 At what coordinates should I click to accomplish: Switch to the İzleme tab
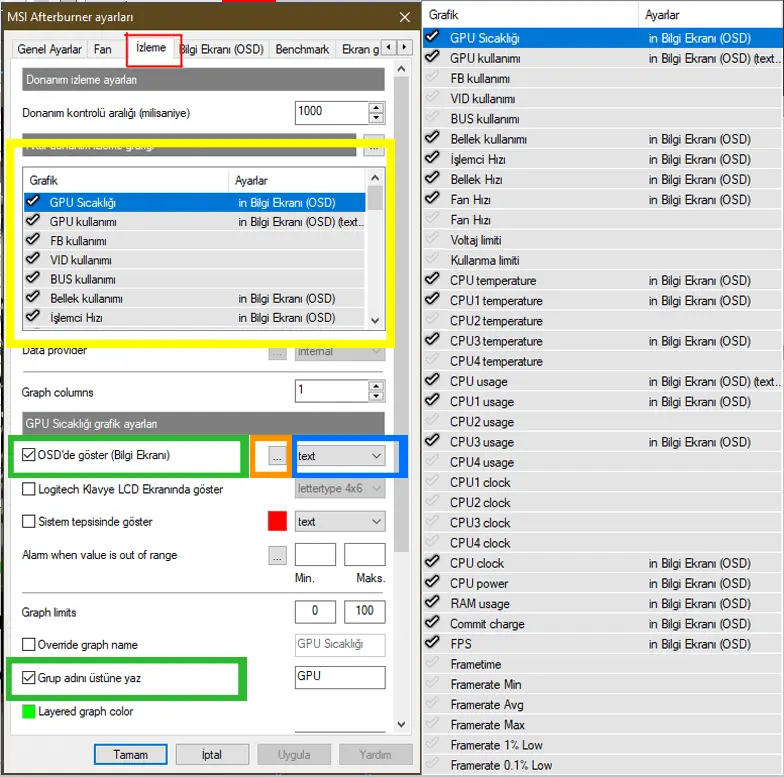[151, 48]
